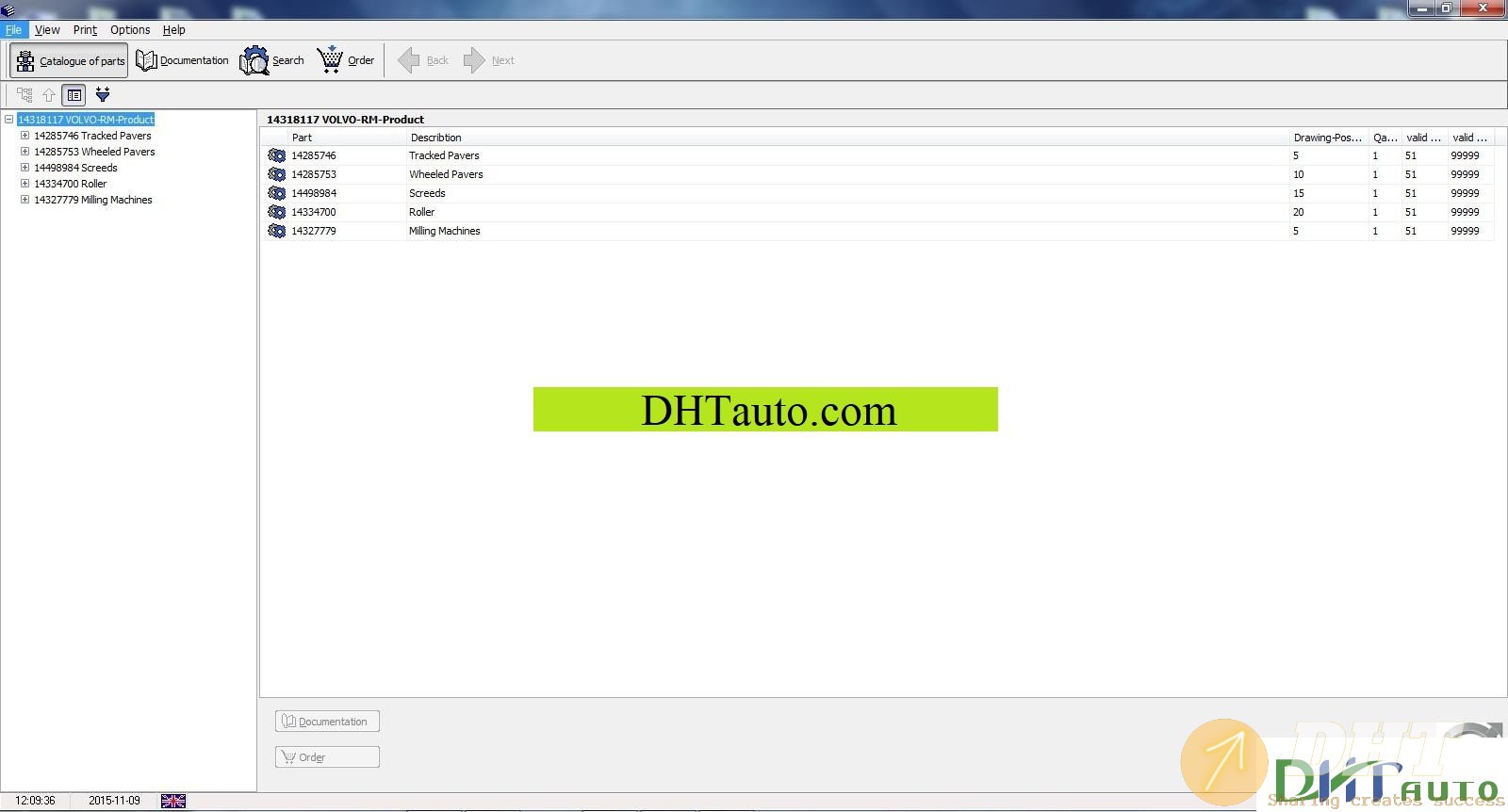1508x812 pixels.
Task: Select 14498984 Screeds label in tree
Action: (75, 168)
